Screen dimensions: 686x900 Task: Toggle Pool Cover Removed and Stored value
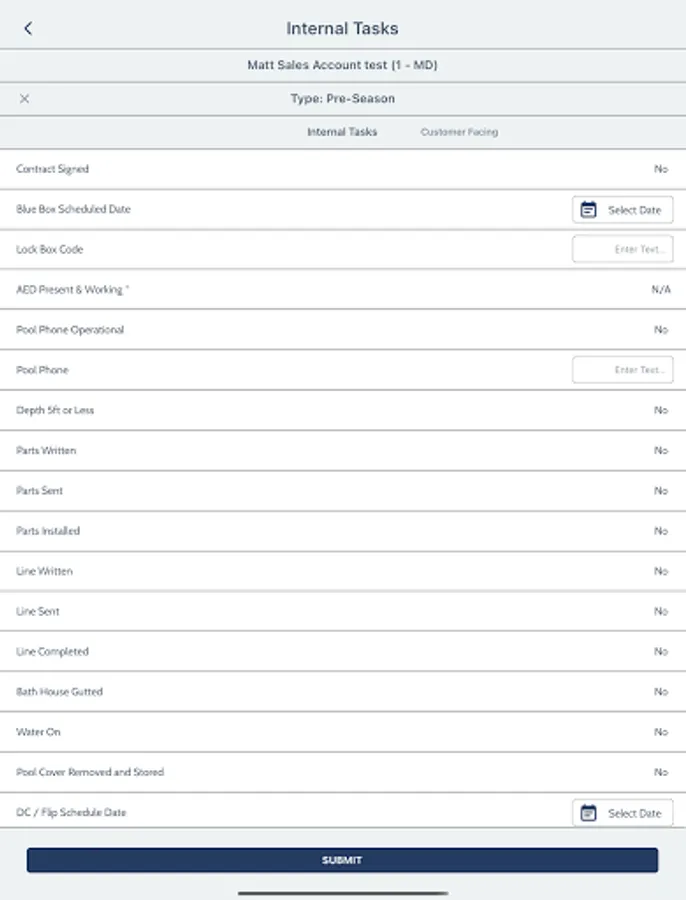[660, 772]
